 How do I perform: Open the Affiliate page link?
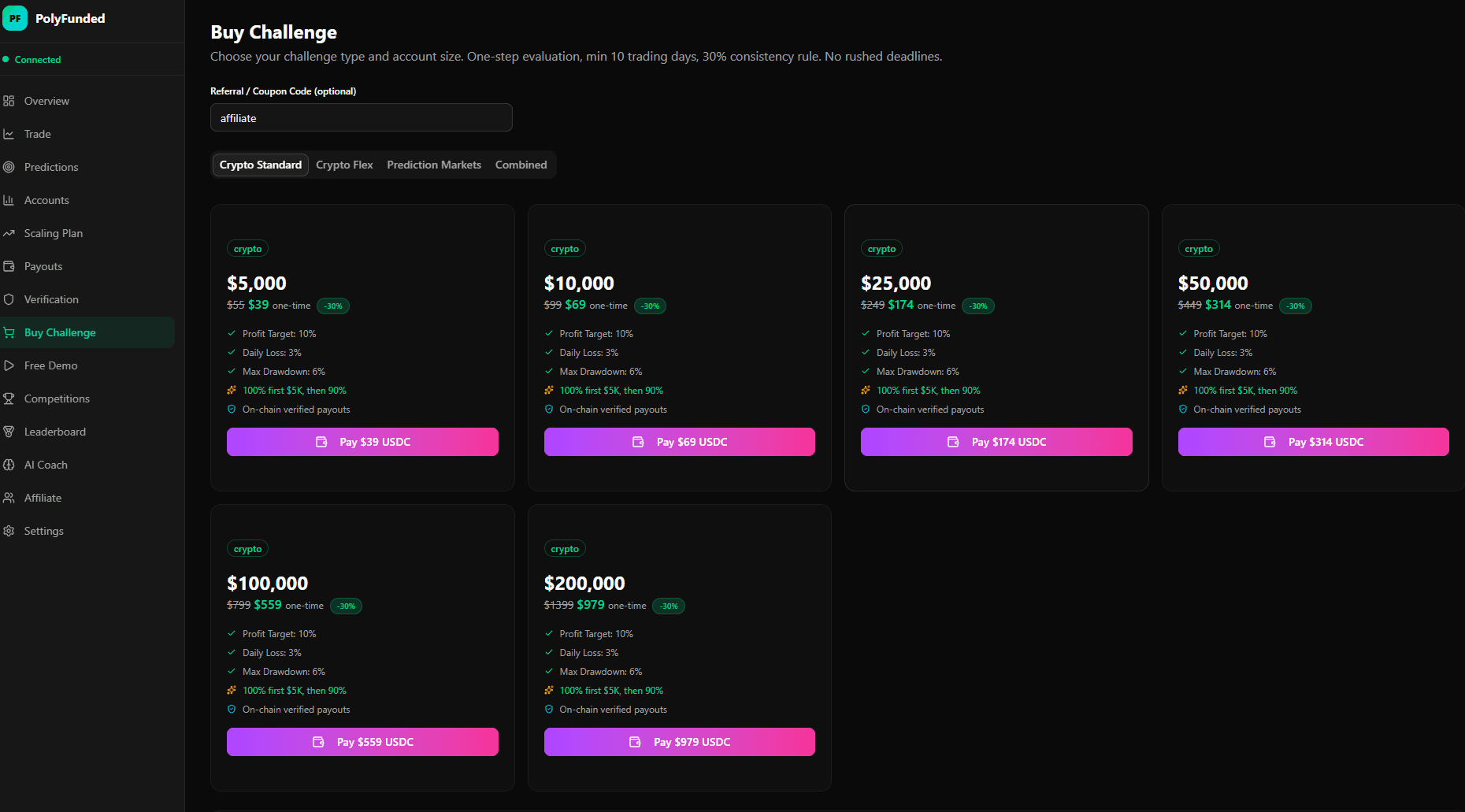43,498
